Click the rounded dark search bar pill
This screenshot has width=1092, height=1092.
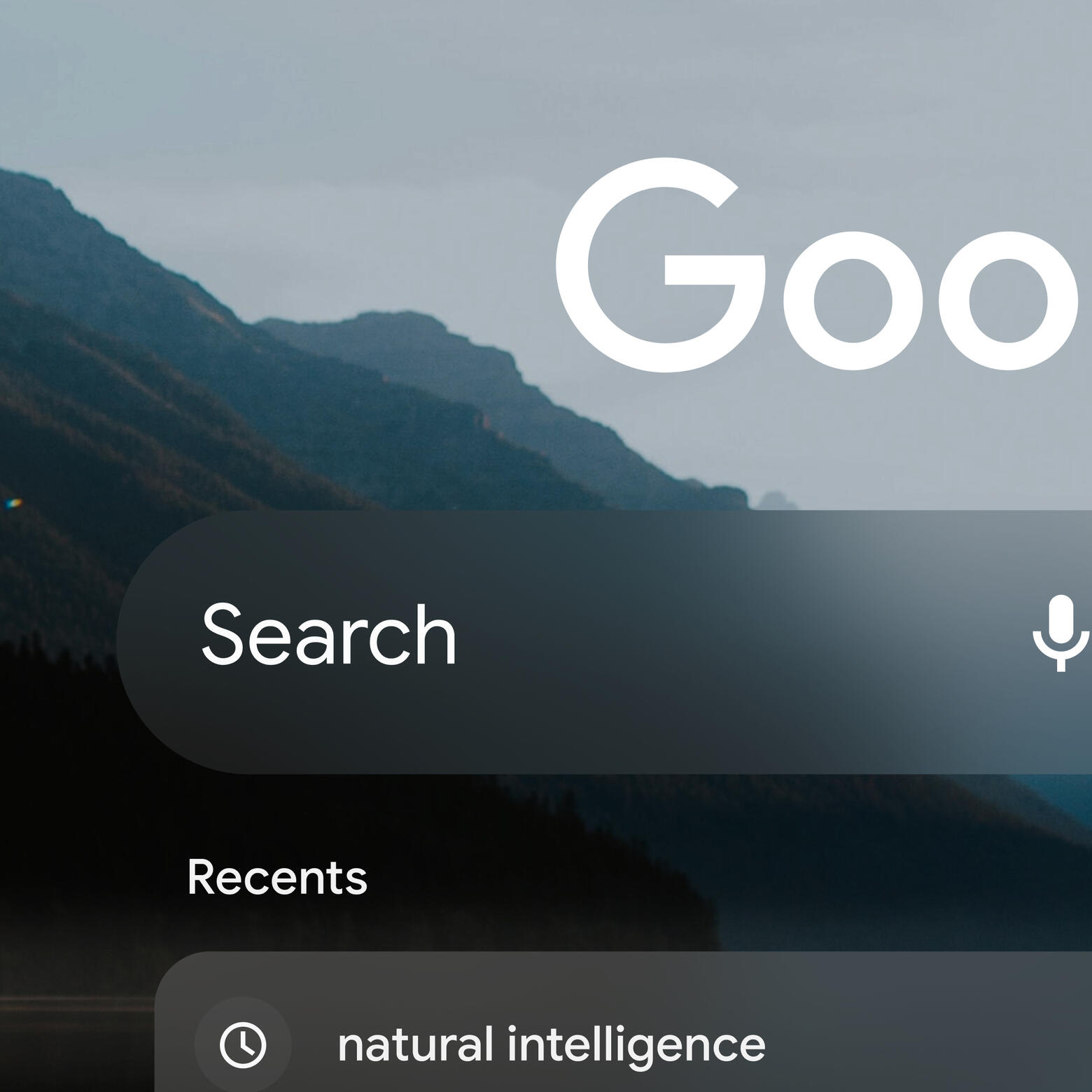tap(604, 642)
